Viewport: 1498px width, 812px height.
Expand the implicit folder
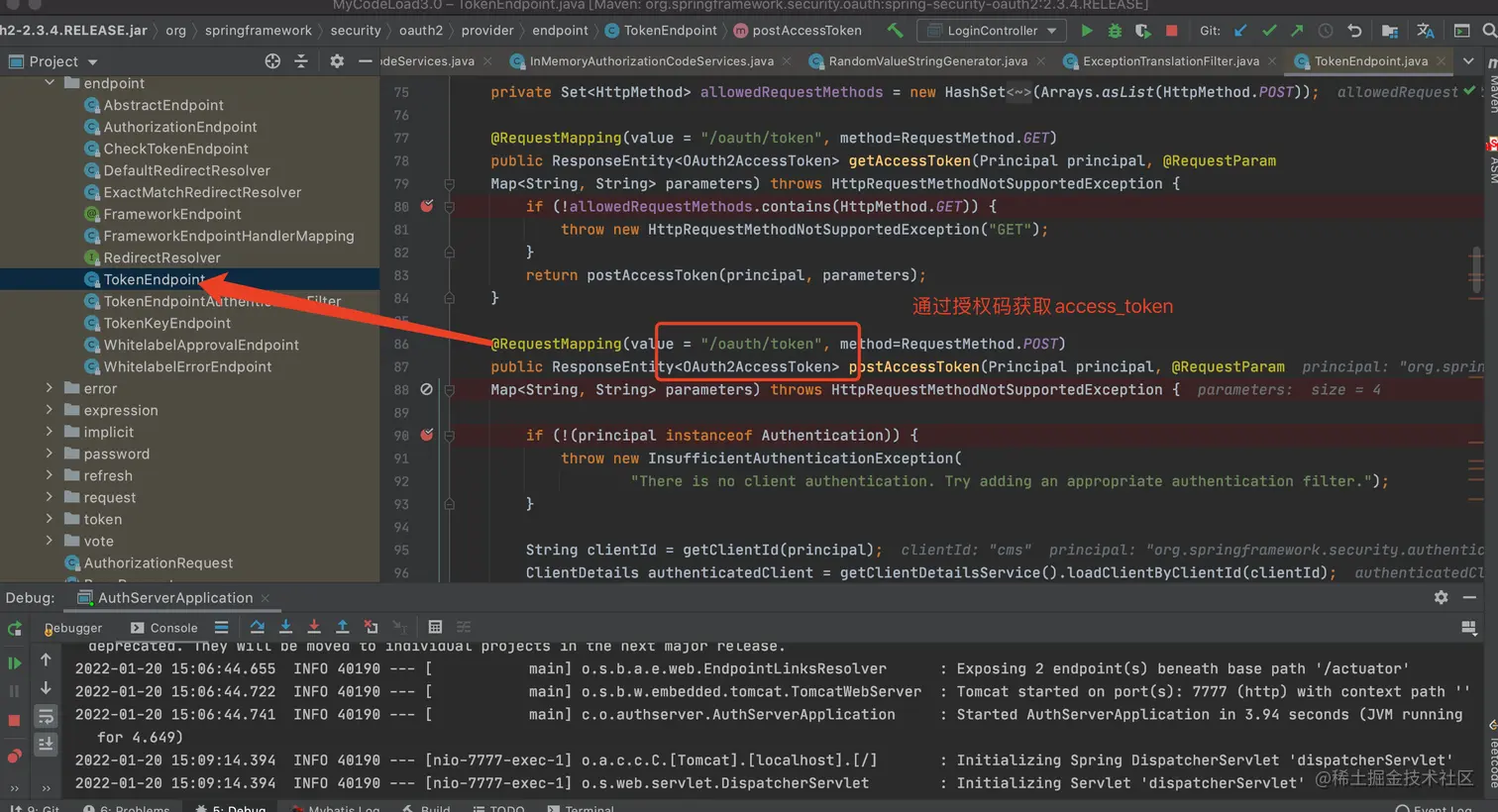[50, 432]
